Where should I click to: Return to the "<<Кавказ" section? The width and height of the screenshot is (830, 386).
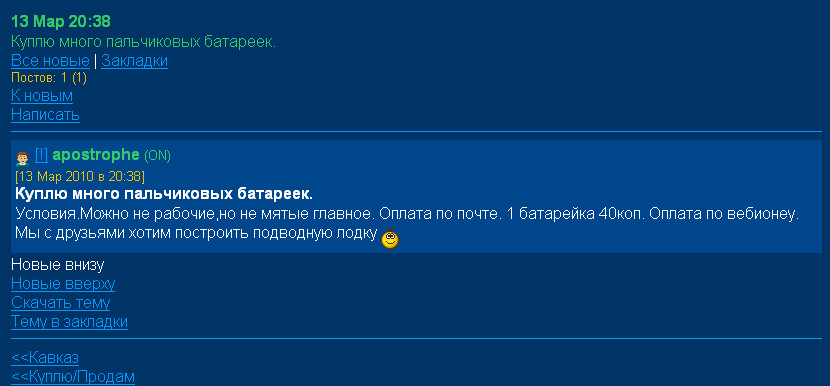point(45,357)
